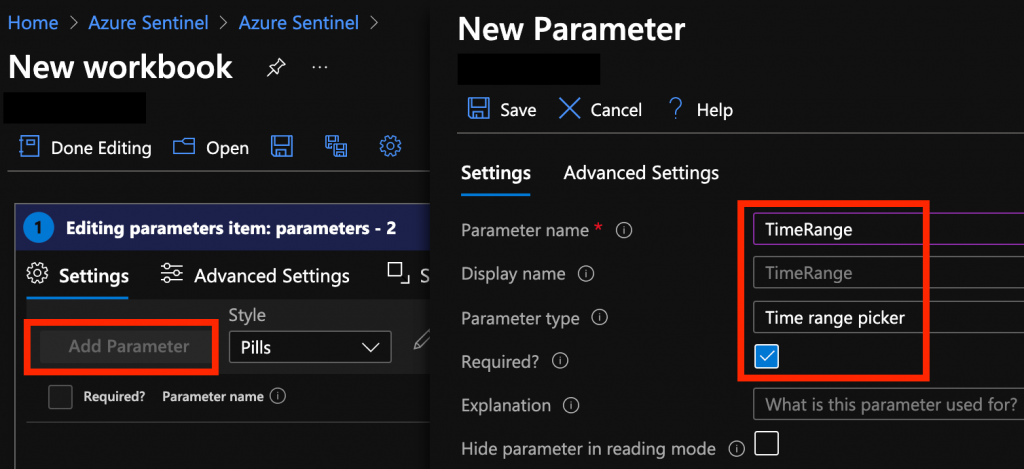Click the edit pencil icon beside Style dropdown
This screenshot has width=1024, height=469.
point(422,340)
